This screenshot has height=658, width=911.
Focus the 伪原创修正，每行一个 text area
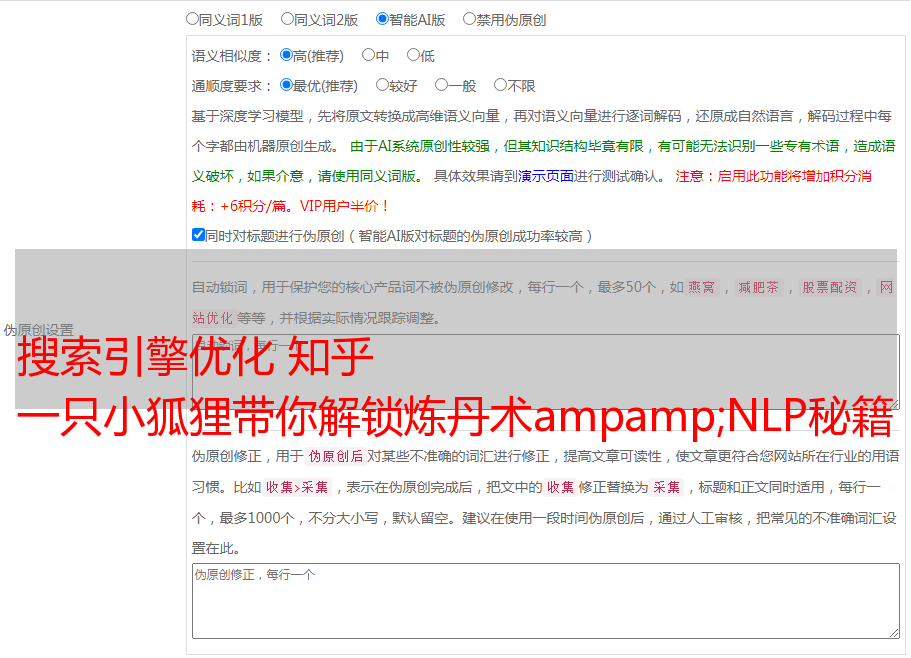tap(546, 601)
